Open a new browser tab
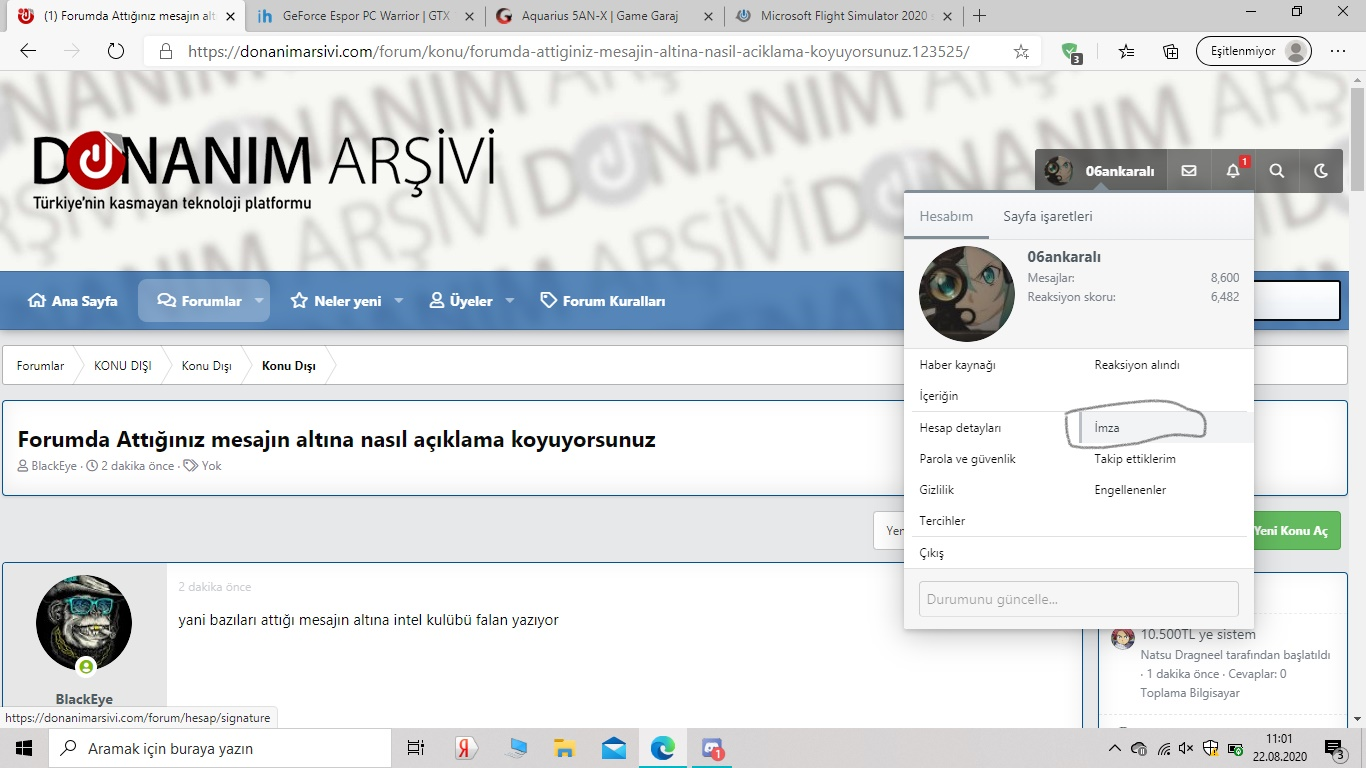 980,16
